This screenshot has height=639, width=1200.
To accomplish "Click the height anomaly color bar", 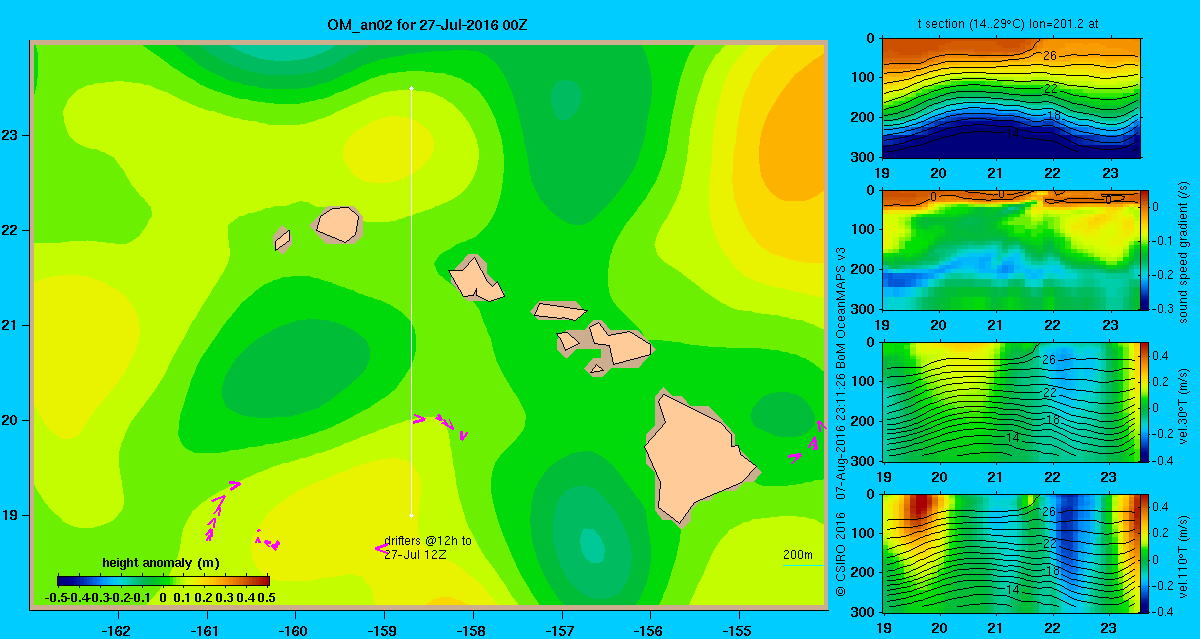I will click(x=163, y=580).
